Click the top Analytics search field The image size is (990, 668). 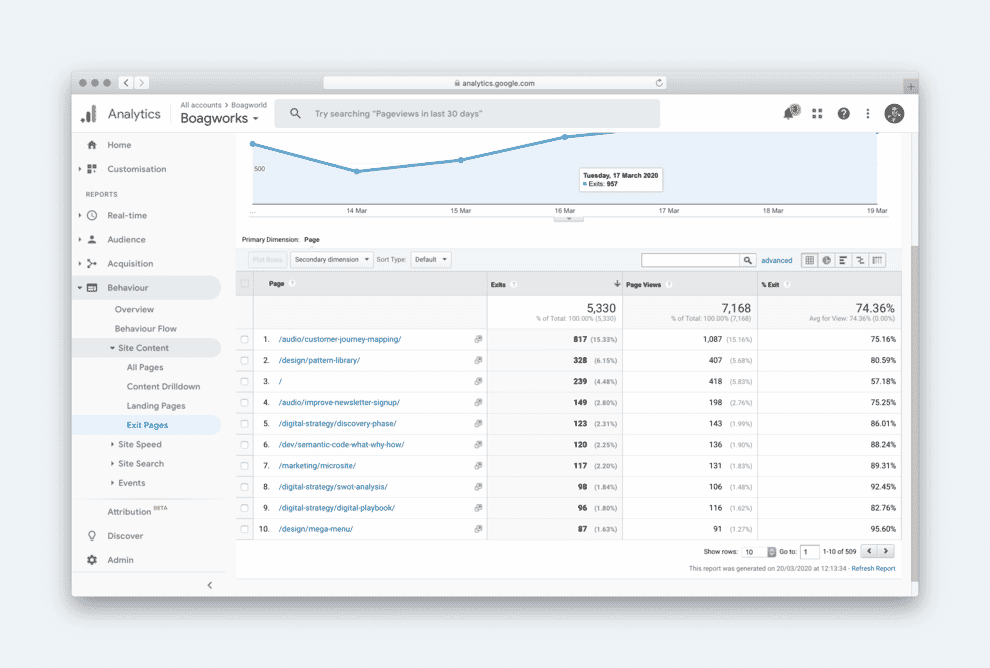(x=467, y=114)
